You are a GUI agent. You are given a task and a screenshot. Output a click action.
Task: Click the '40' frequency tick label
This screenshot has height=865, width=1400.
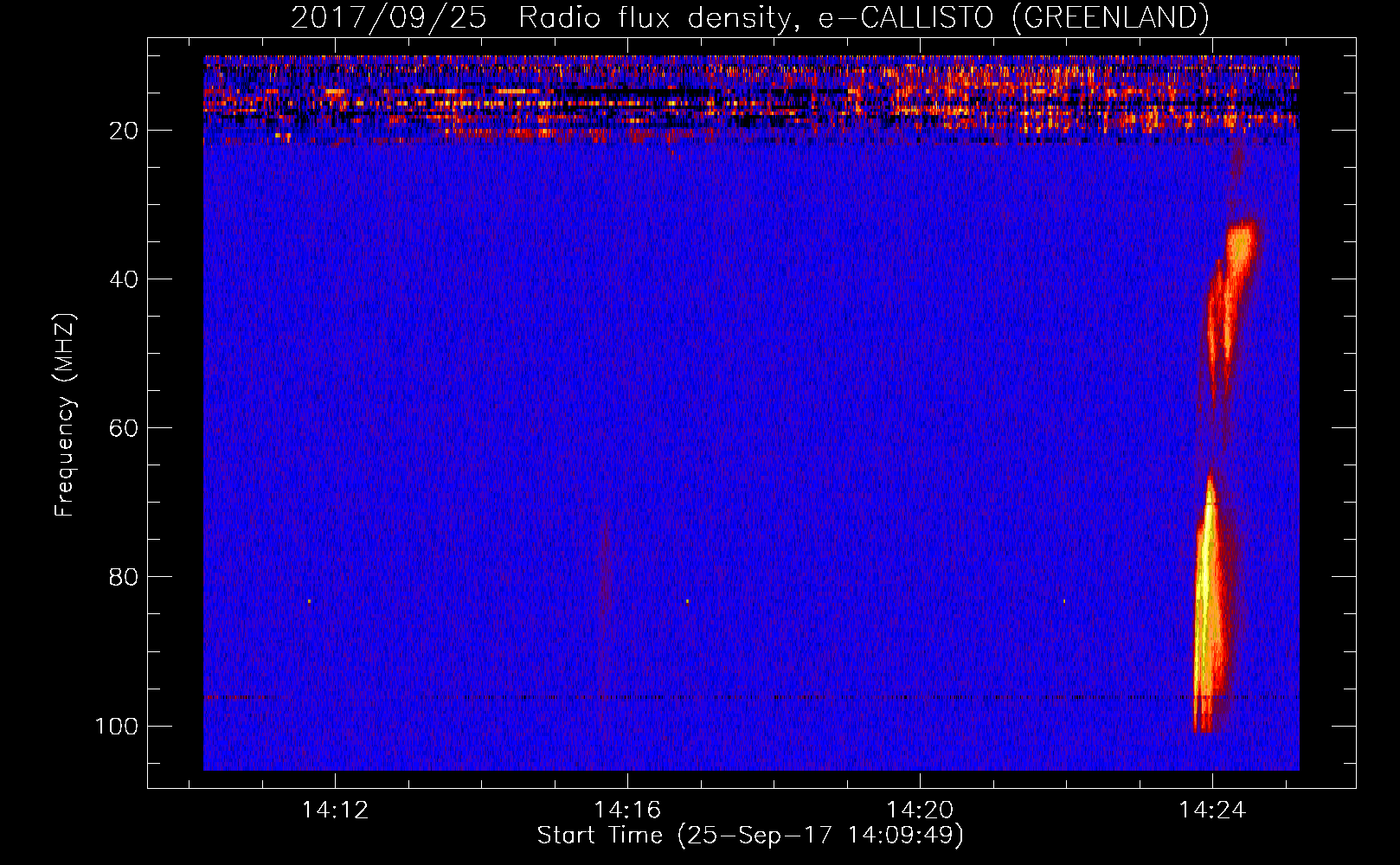[x=124, y=279]
